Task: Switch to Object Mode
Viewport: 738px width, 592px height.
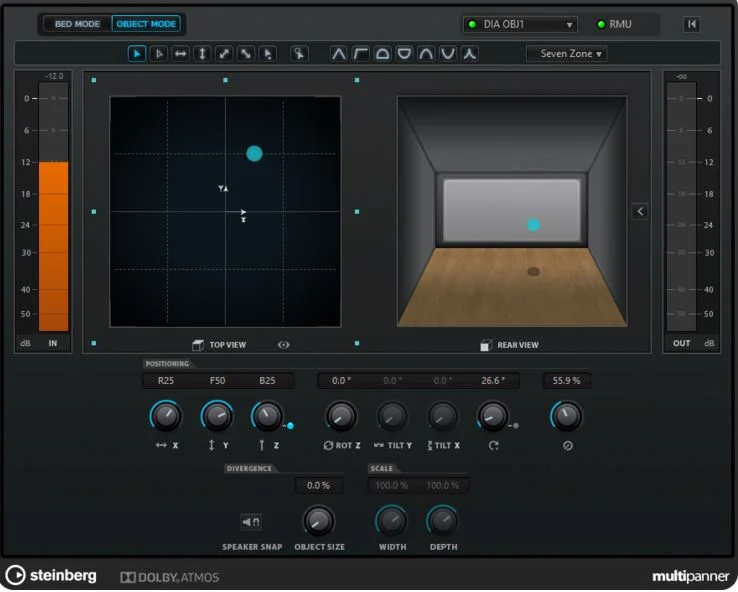Action: (x=146, y=24)
